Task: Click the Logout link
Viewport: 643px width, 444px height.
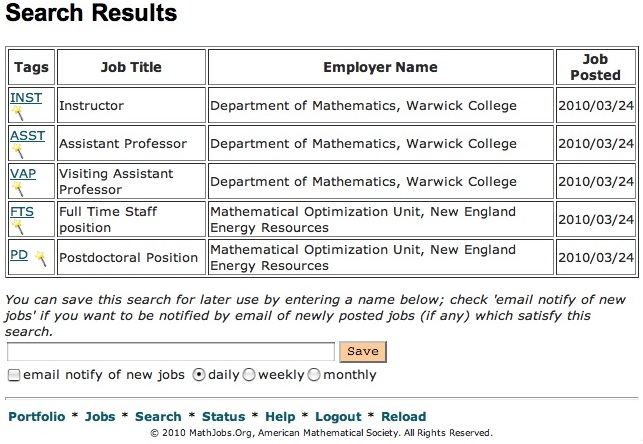Action: pyautogui.click(x=338, y=417)
